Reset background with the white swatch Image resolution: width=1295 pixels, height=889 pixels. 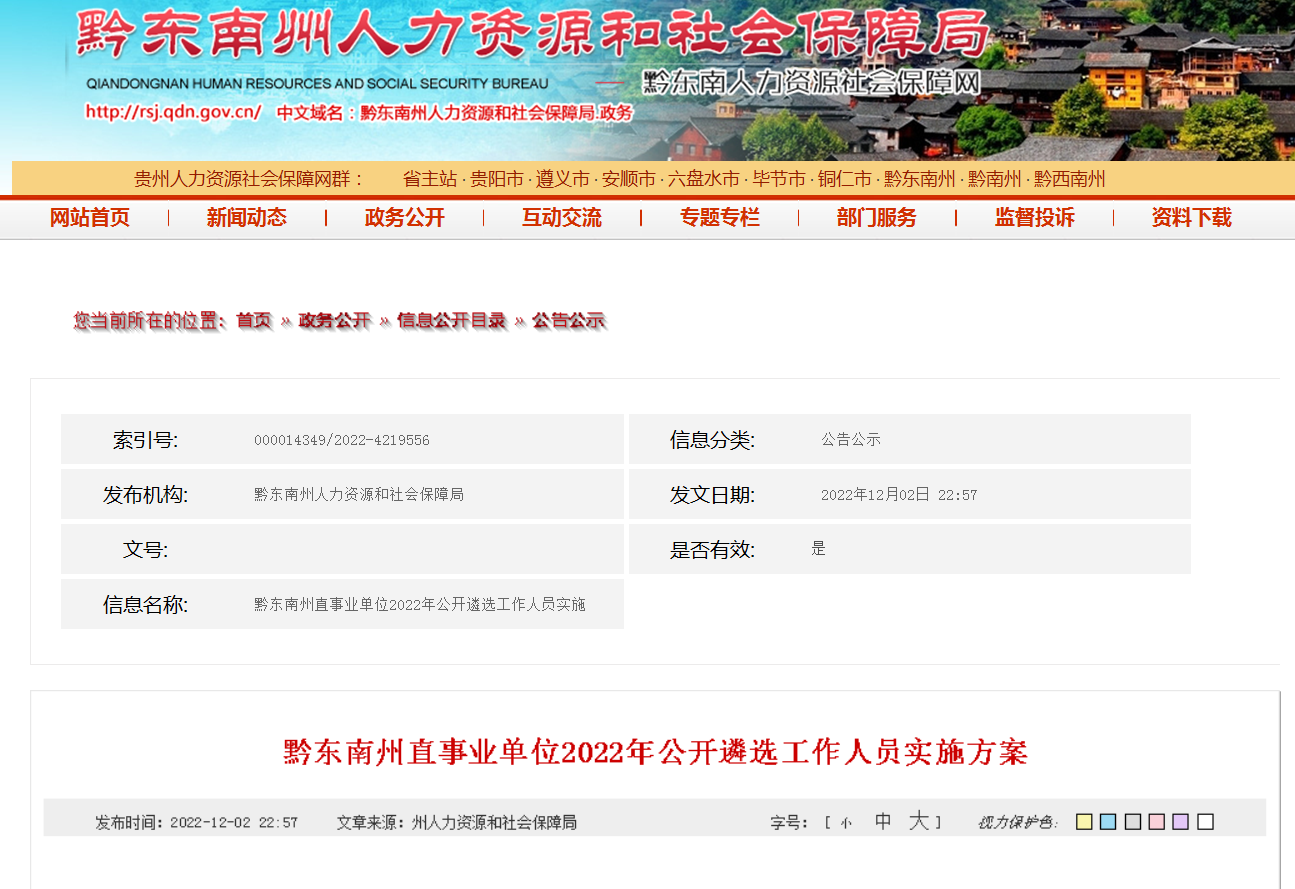[x=1206, y=822]
